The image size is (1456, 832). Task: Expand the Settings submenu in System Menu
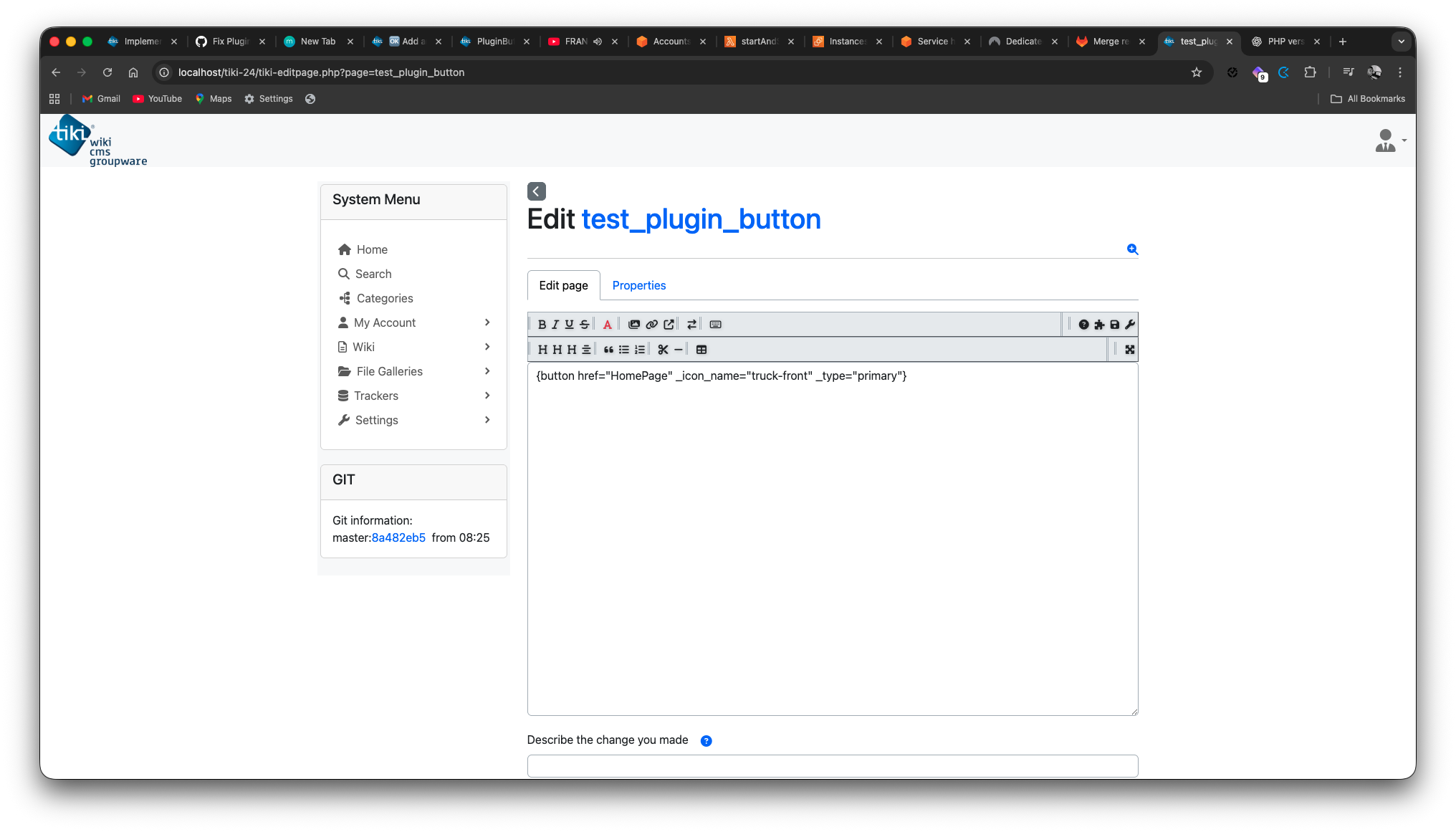point(487,420)
